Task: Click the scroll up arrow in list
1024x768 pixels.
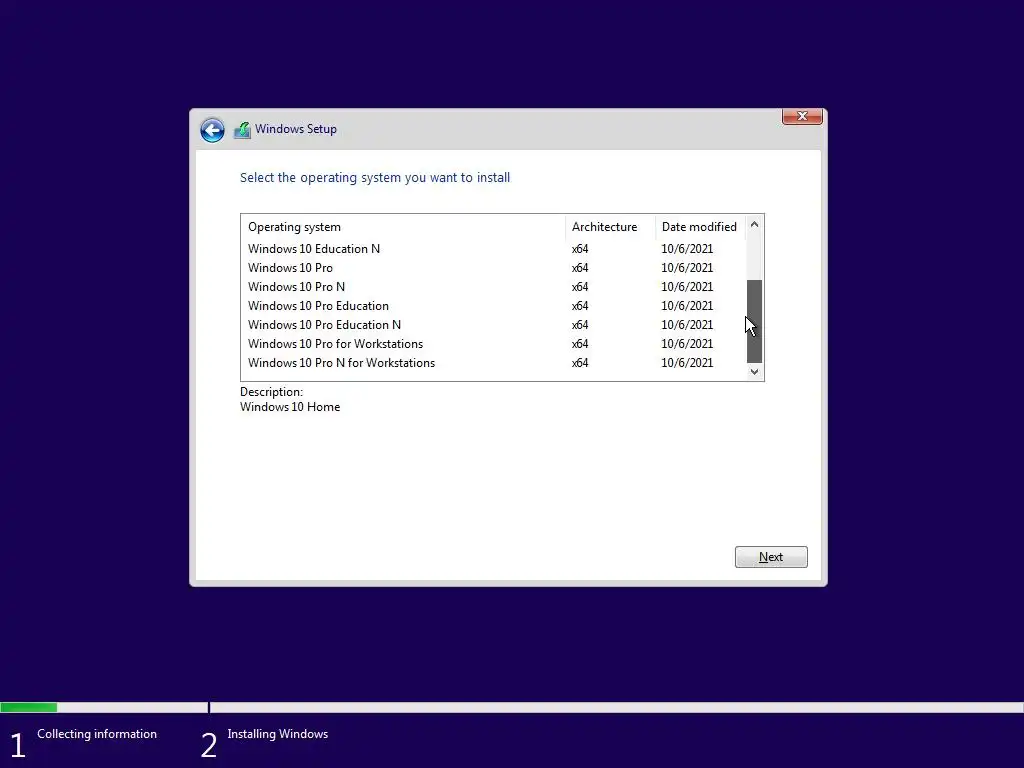Action: pos(754,224)
